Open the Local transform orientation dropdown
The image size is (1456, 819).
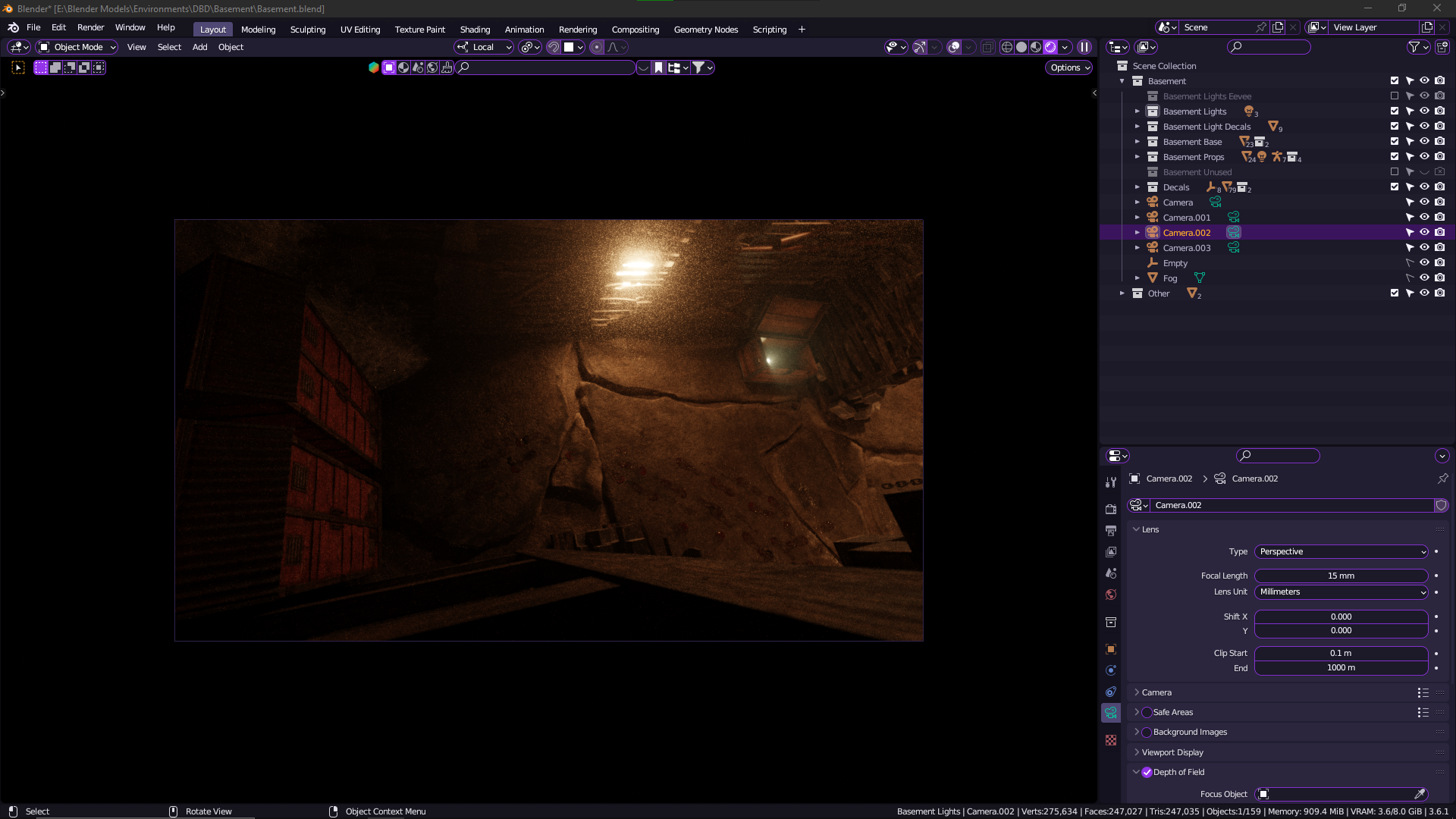tap(484, 47)
